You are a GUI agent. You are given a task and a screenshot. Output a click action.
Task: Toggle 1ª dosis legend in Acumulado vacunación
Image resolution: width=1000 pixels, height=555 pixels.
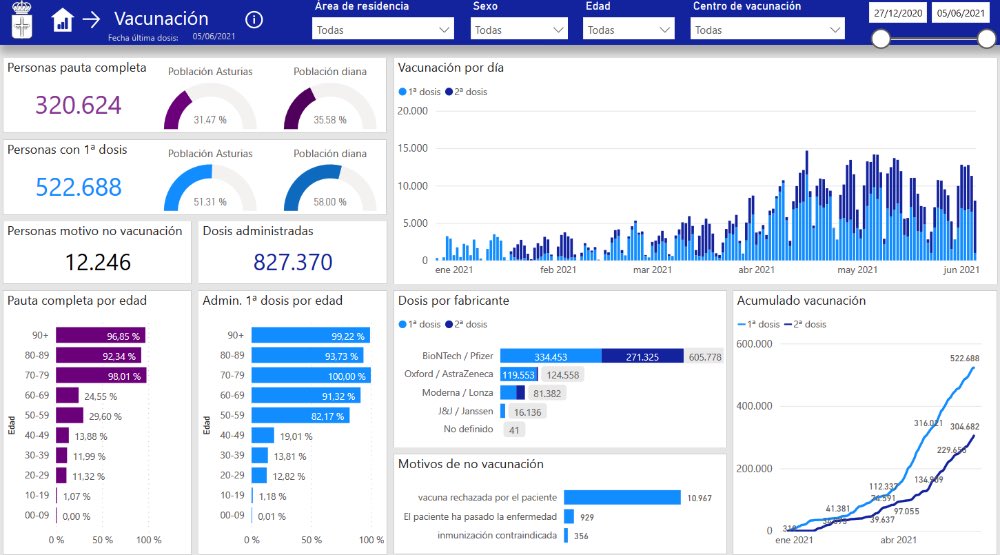pos(758,324)
